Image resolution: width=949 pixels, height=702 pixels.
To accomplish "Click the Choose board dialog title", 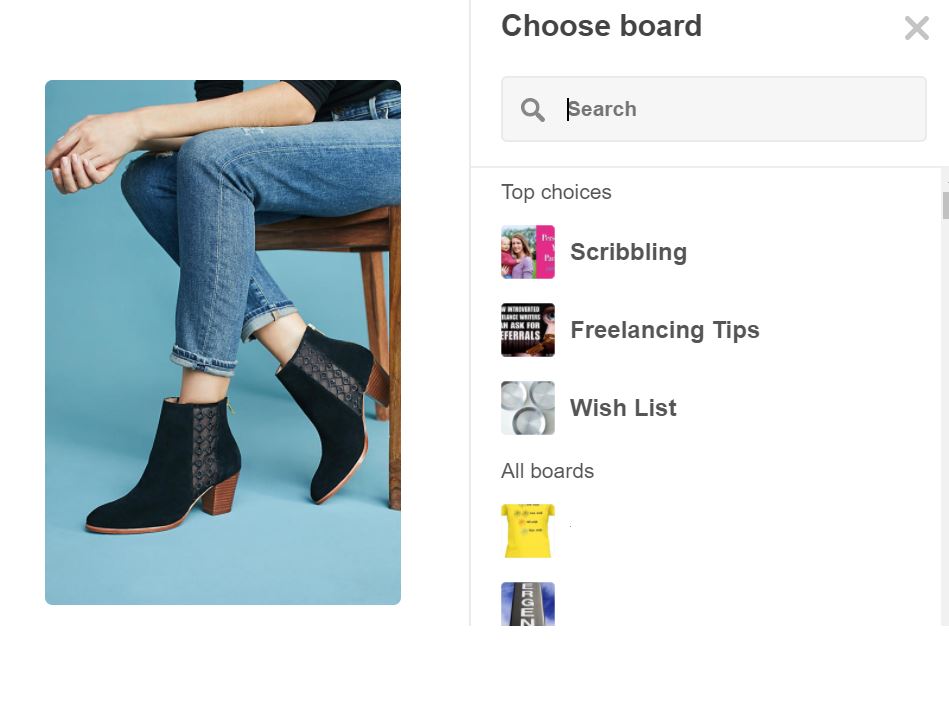I will (601, 26).
